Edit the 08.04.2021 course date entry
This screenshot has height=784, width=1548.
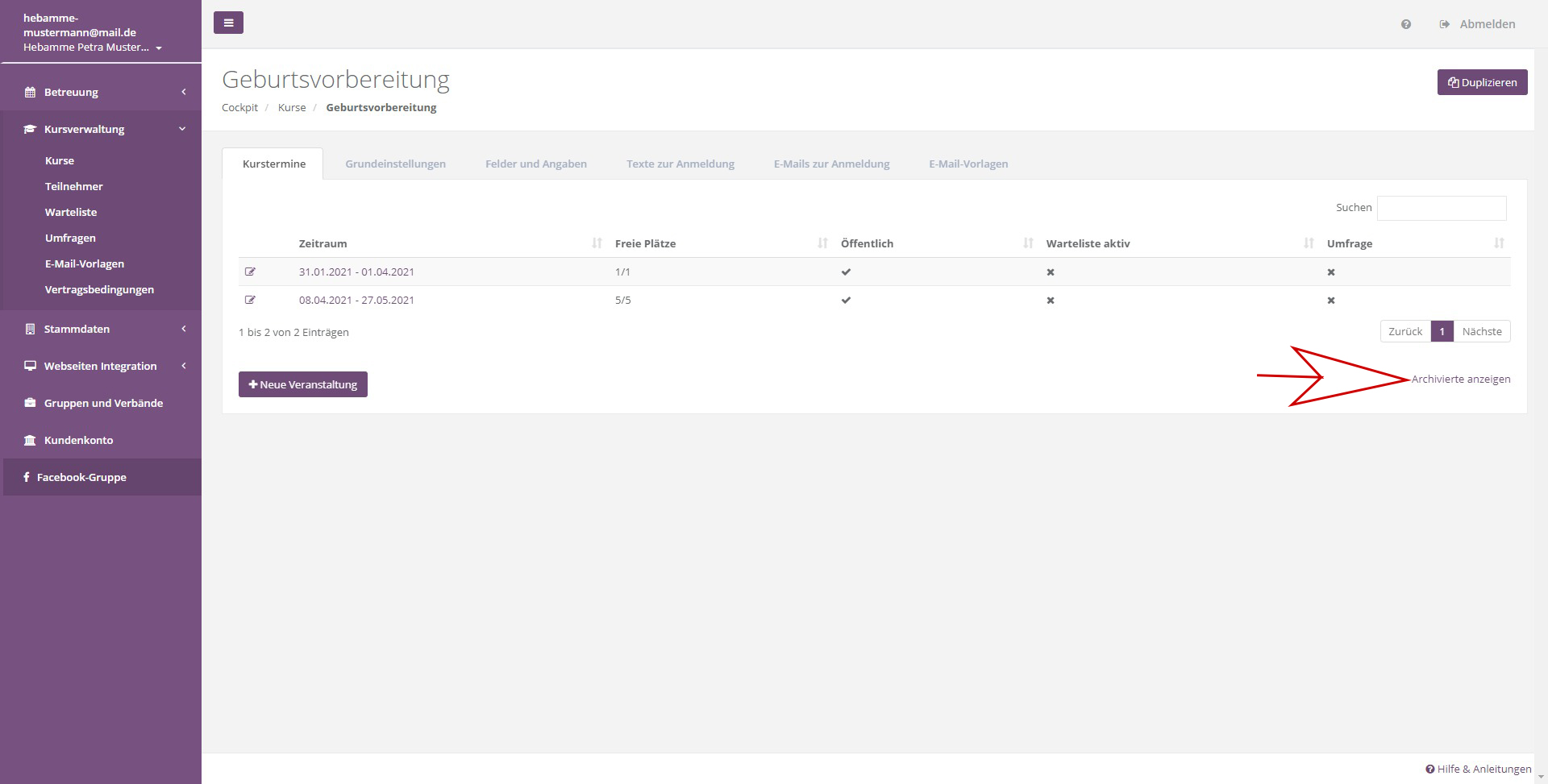coord(250,300)
